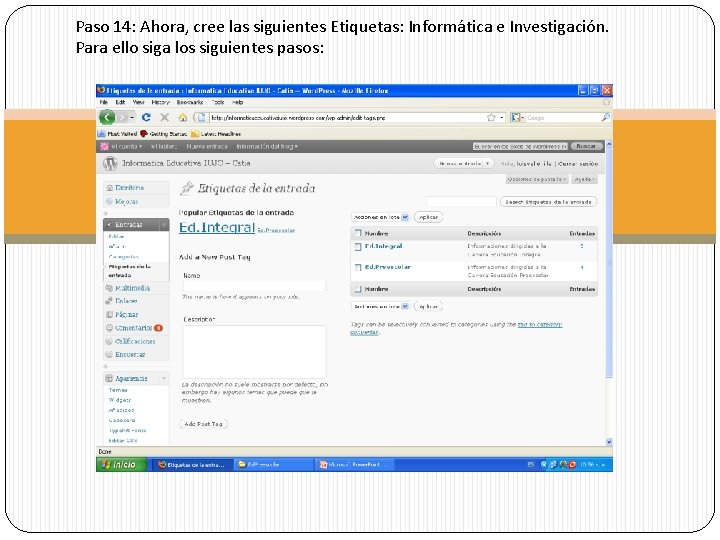The width and height of the screenshot is (720, 540).
Task: Go back with Firefox's green back arrow
Action: [x=107, y=118]
